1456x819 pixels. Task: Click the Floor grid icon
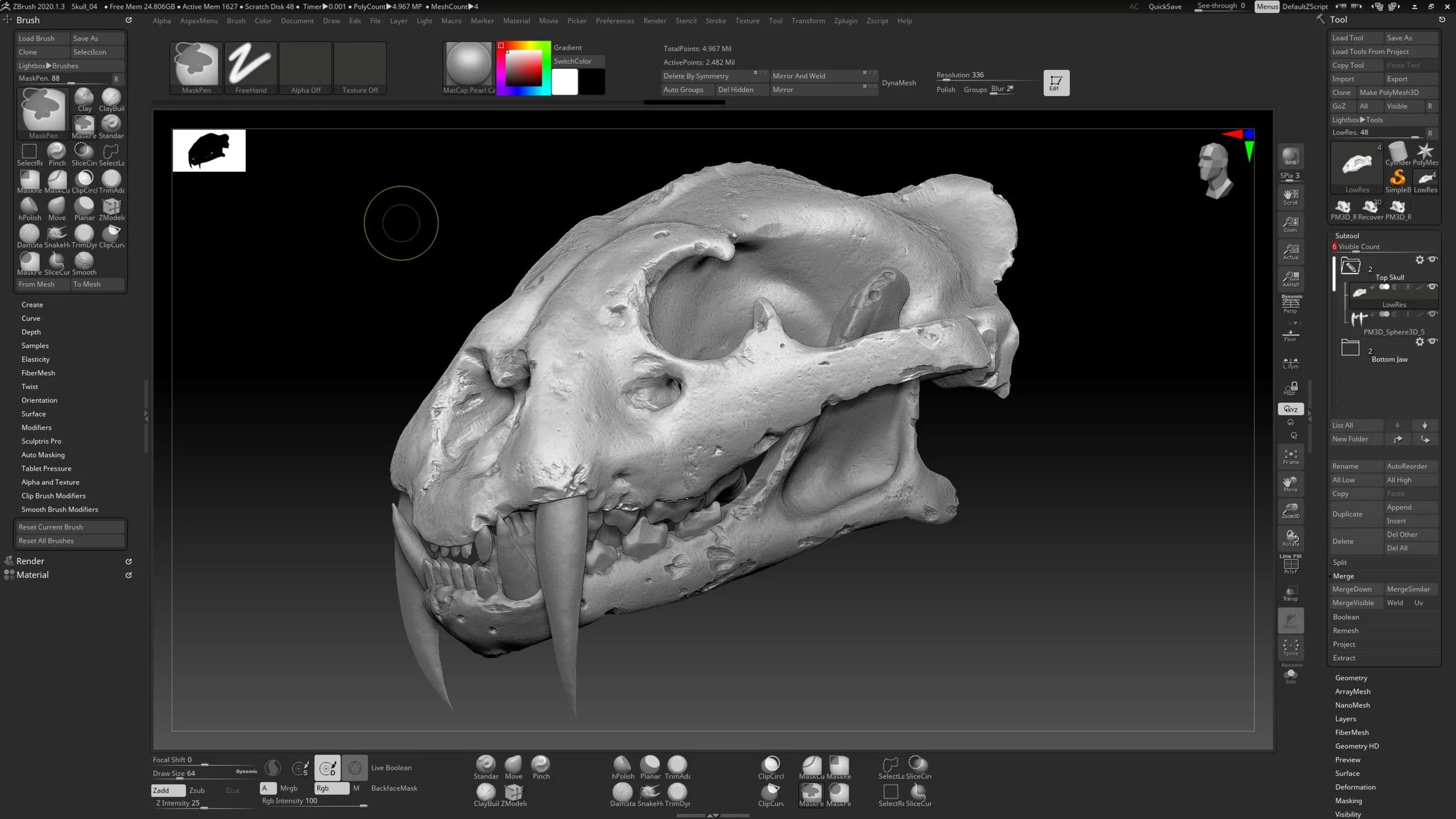click(1291, 335)
